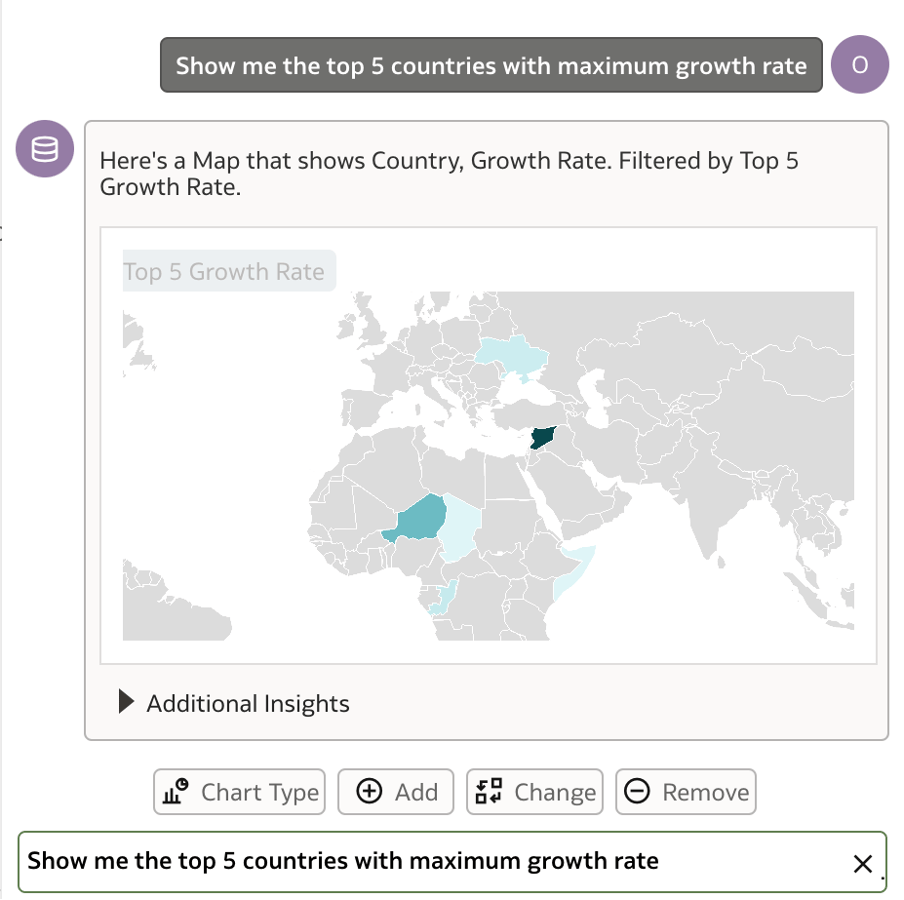Viewport: 904px width, 900px height.
Task: Click the minus icon on the Remove button
Action: tap(638, 791)
